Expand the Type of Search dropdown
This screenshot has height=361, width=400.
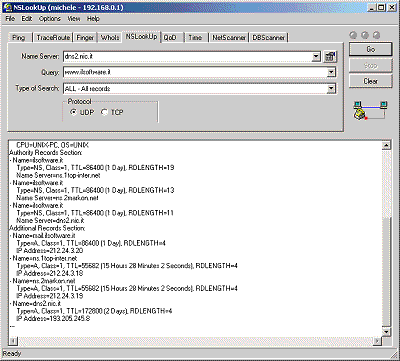click(331, 88)
